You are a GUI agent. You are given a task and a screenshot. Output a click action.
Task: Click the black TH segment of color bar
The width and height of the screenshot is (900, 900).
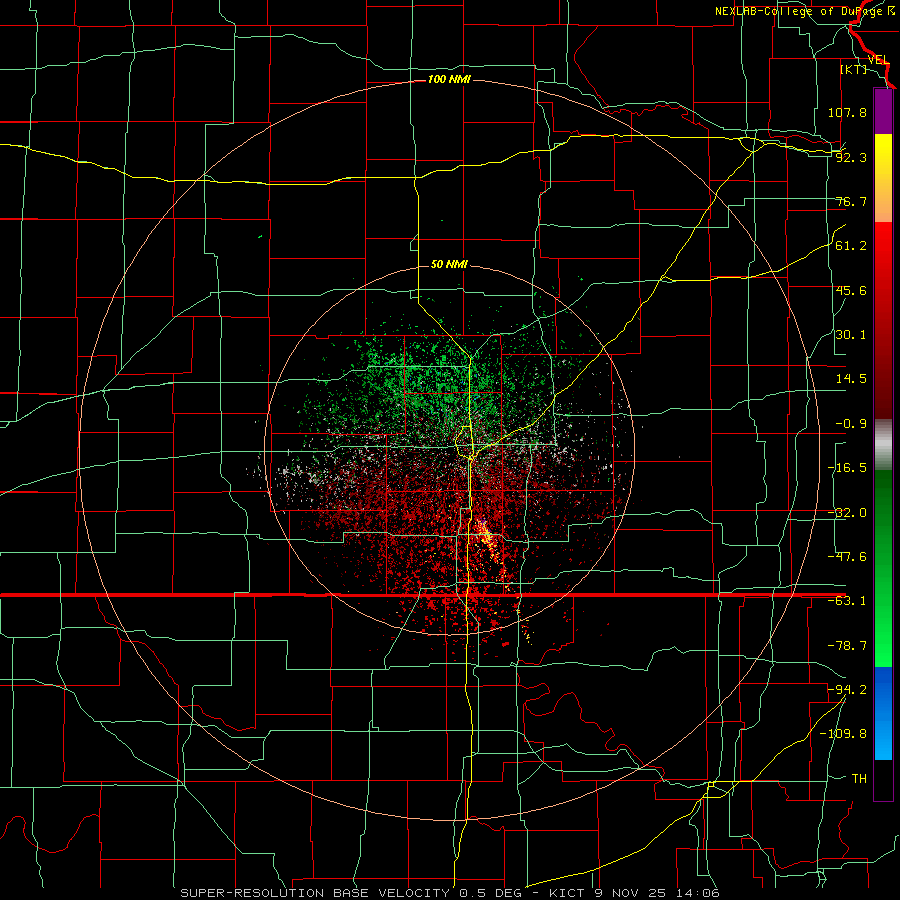(883, 779)
